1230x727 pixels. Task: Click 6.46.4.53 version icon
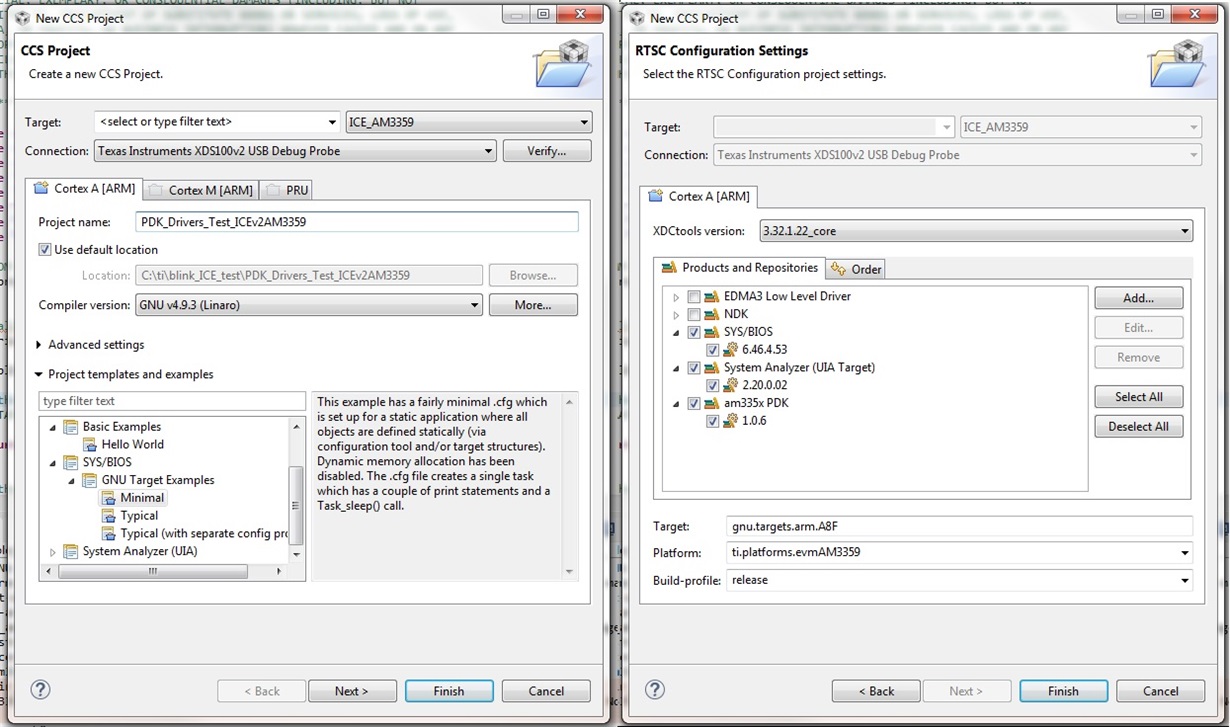(730, 350)
